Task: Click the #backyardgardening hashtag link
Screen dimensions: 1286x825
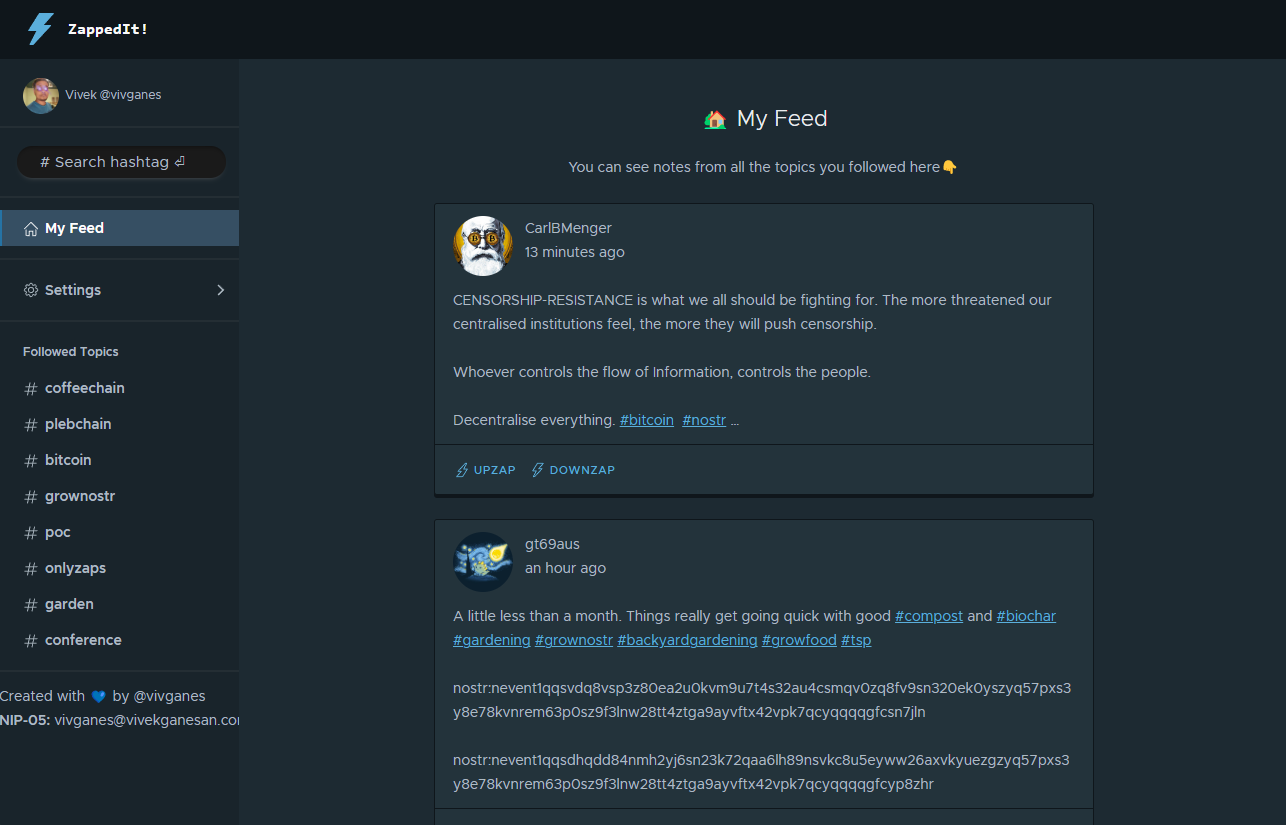Action: pos(687,640)
